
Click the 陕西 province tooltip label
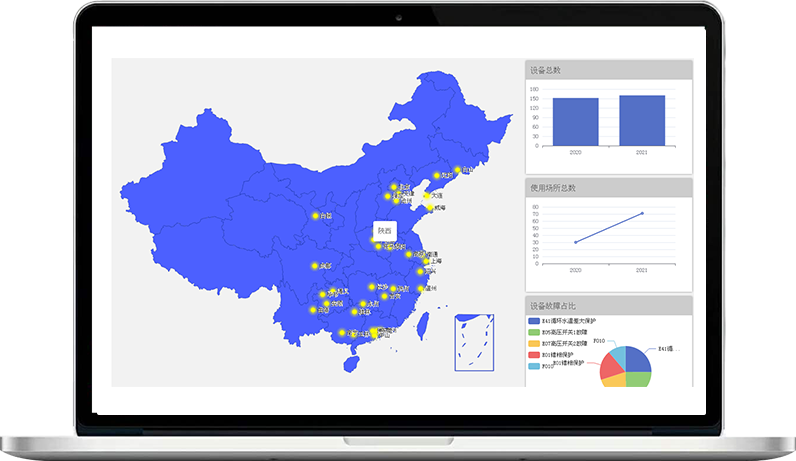(384, 231)
